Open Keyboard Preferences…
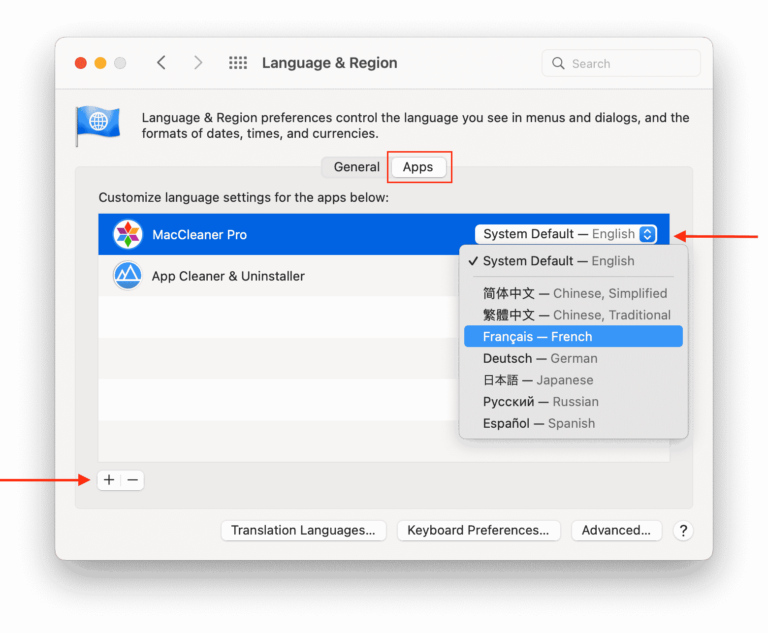 click(478, 531)
